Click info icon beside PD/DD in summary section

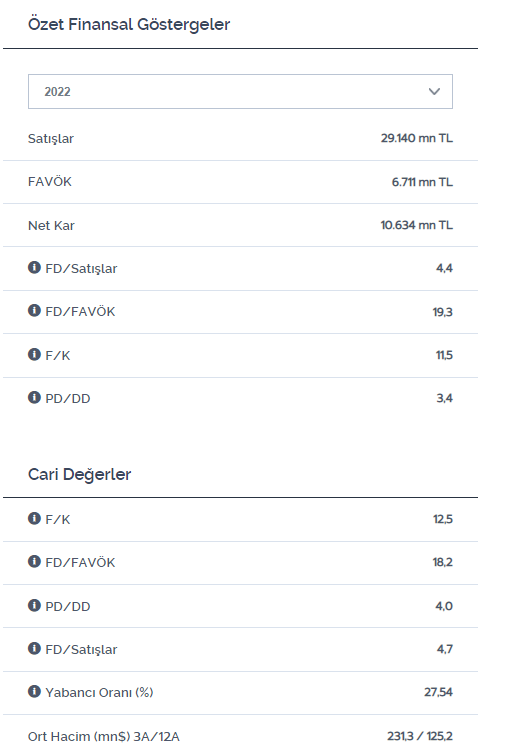point(34,397)
